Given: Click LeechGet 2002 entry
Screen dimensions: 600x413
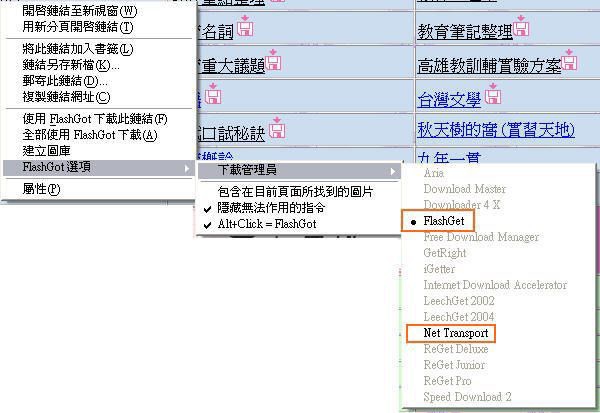Looking at the screenshot, I should click(459, 301).
